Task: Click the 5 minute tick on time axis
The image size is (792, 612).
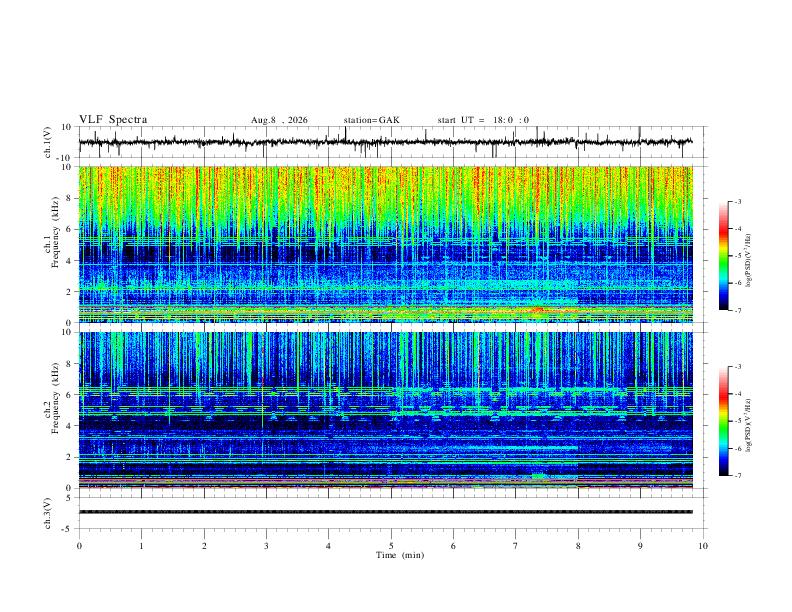Action: (391, 546)
